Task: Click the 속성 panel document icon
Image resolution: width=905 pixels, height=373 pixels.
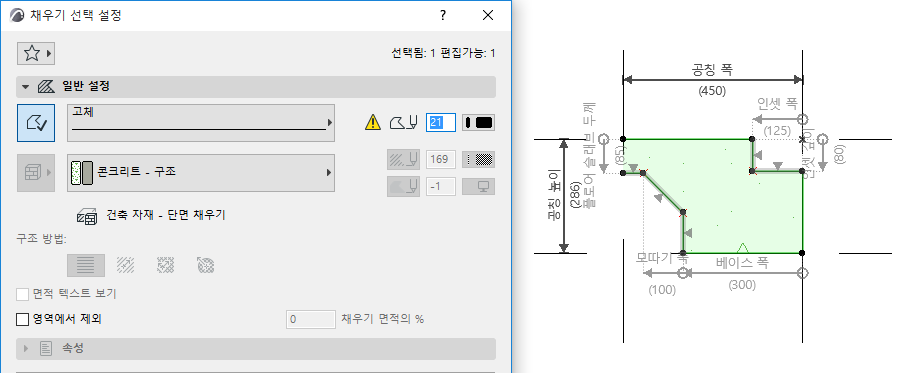Action: [x=46, y=349]
